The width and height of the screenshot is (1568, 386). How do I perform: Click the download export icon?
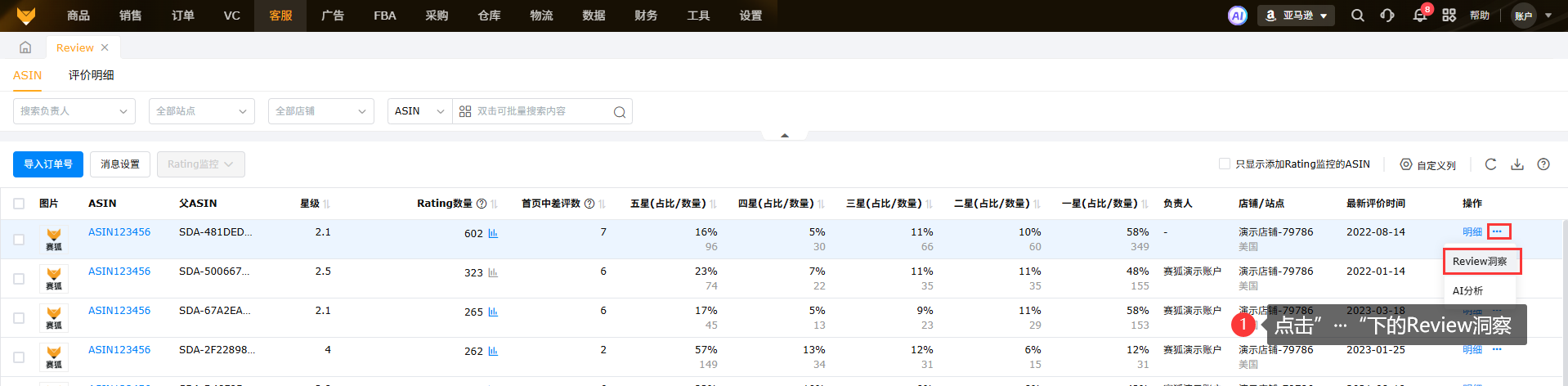[x=1517, y=164]
